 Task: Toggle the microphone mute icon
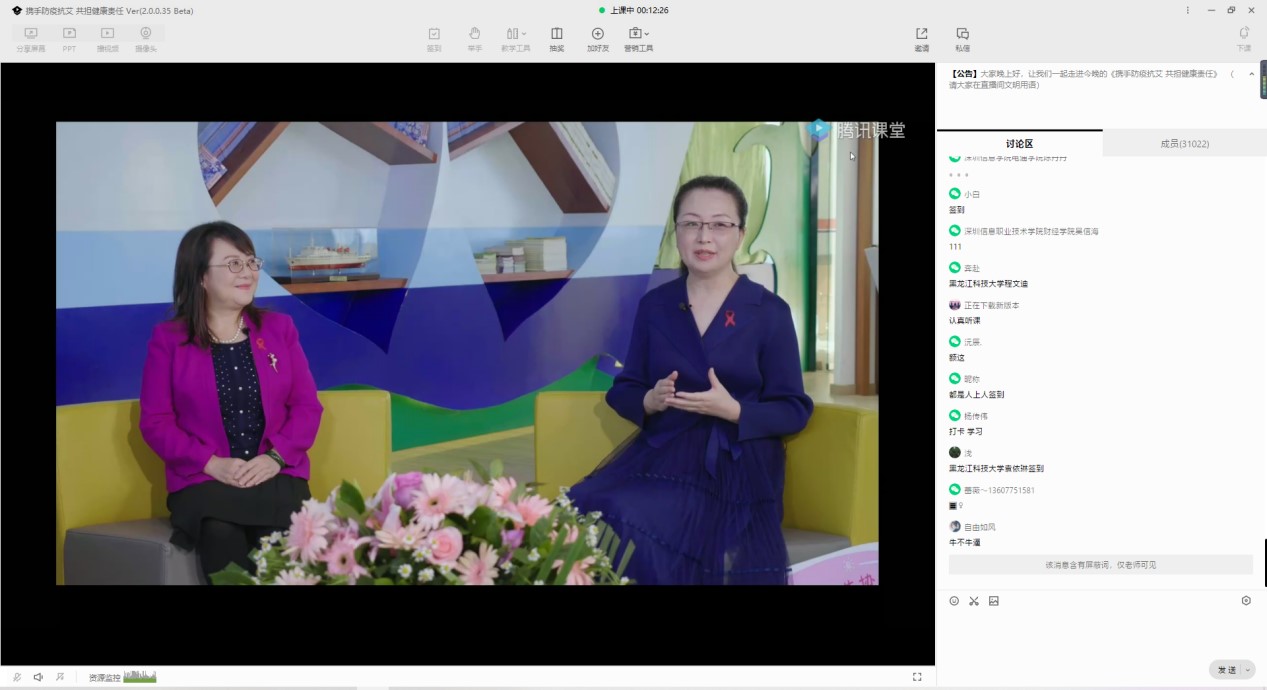17,677
